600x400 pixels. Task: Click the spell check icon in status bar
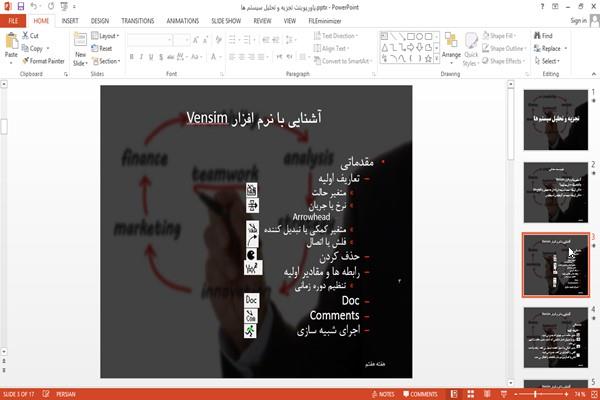pos(46,394)
